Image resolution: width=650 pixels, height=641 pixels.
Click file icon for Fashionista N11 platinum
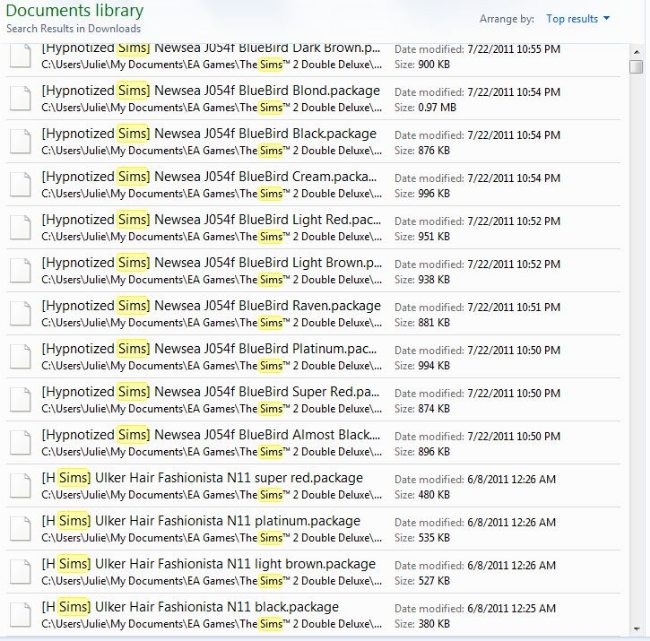tap(21, 529)
